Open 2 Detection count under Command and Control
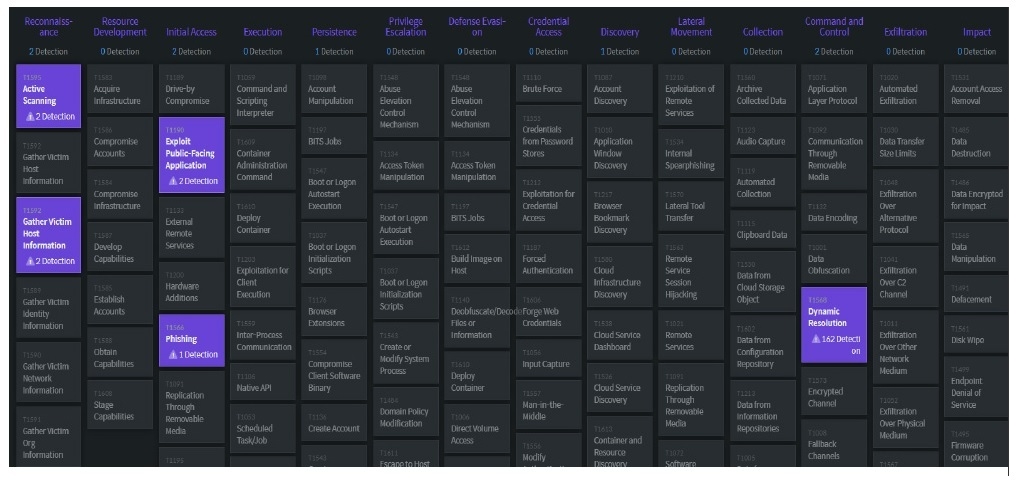The image size is (1019, 481). [834, 51]
